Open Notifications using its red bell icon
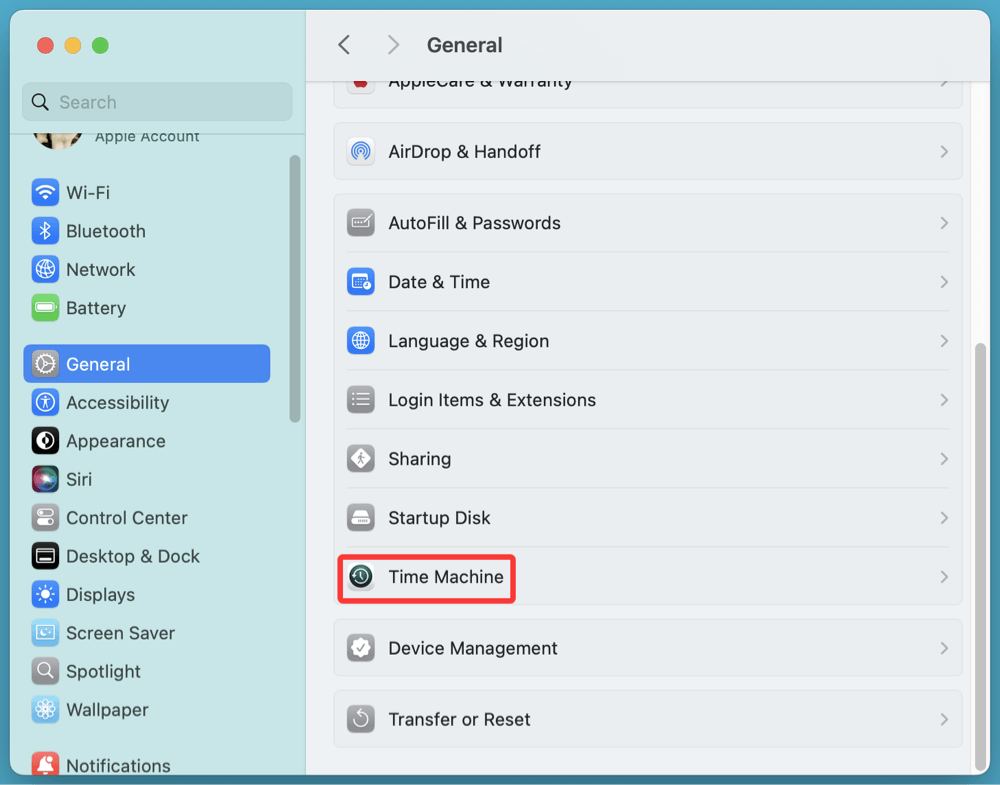Viewport: 1000px width, 785px height. 45,765
